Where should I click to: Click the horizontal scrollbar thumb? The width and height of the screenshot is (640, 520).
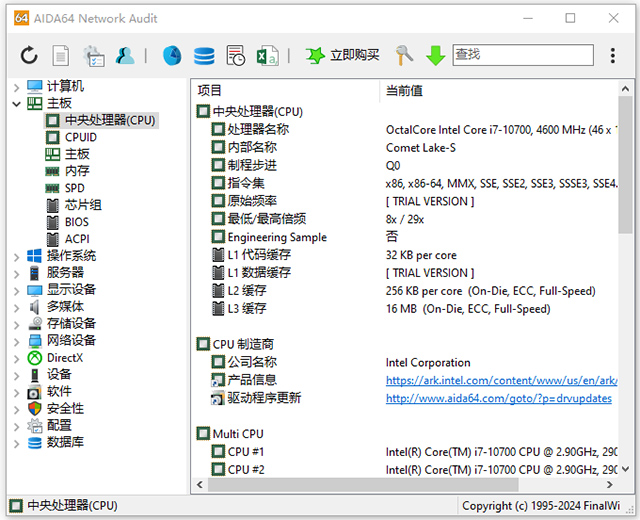click(x=363, y=484)
